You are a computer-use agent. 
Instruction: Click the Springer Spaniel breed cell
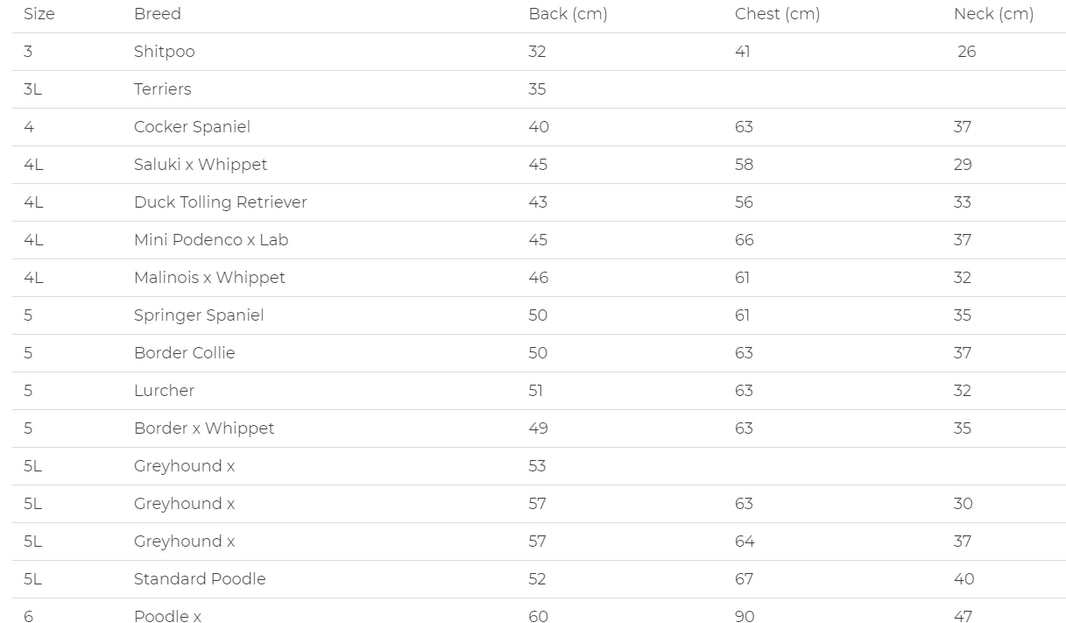click(x=199, y=315)
